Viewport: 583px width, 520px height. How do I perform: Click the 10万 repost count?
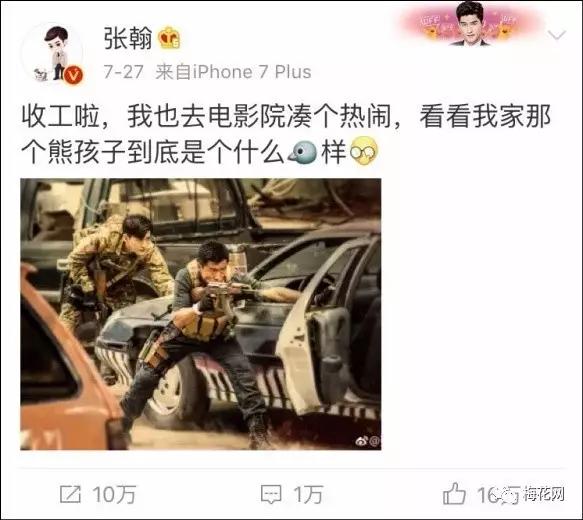(x=114, y=495)
